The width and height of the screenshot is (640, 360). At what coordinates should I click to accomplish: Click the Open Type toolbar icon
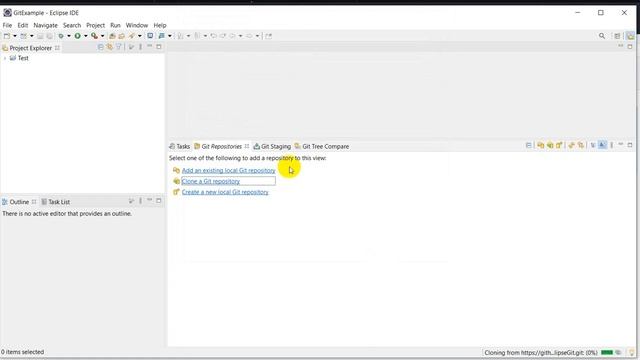click(112, 36)
